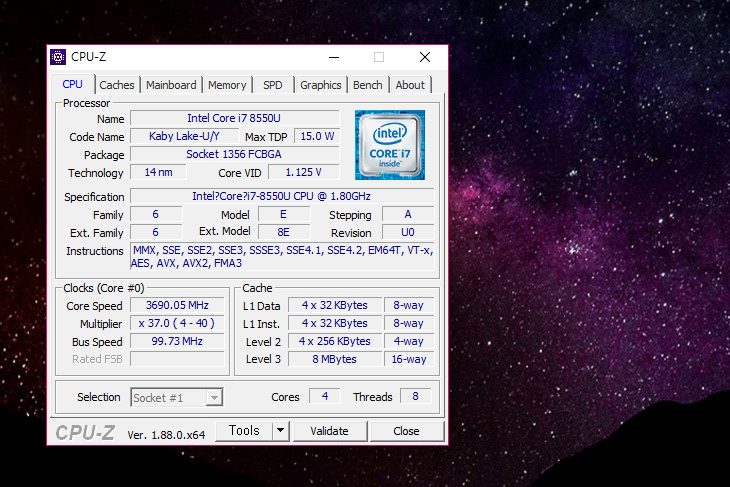The height and width of the screenshot is (487, 730).
Task: Go to the SPD tab
Action: pyautogui.click(x=273, y=85)
